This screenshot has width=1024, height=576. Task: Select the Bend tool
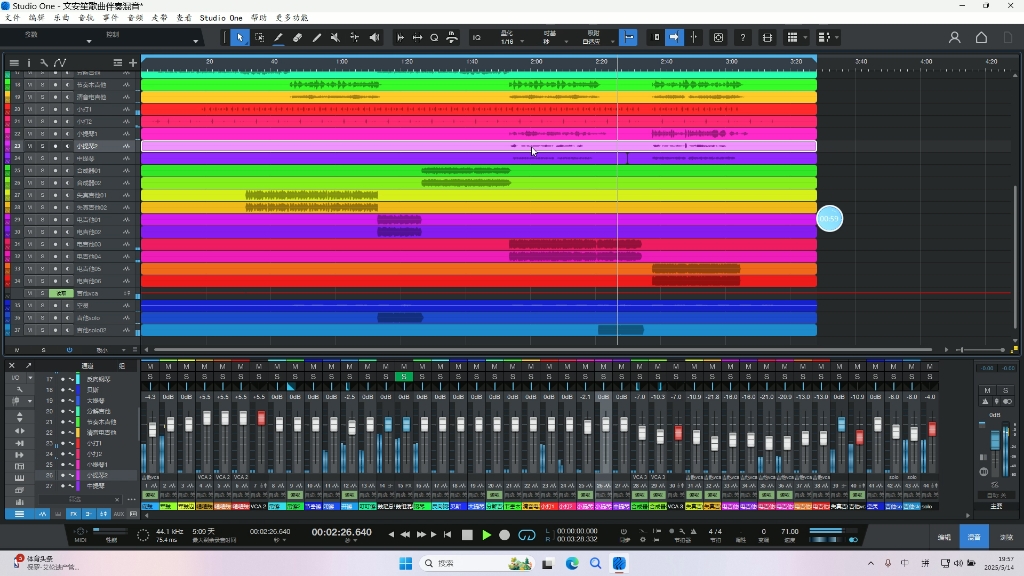pyautogui.click(x=355, y=38)
